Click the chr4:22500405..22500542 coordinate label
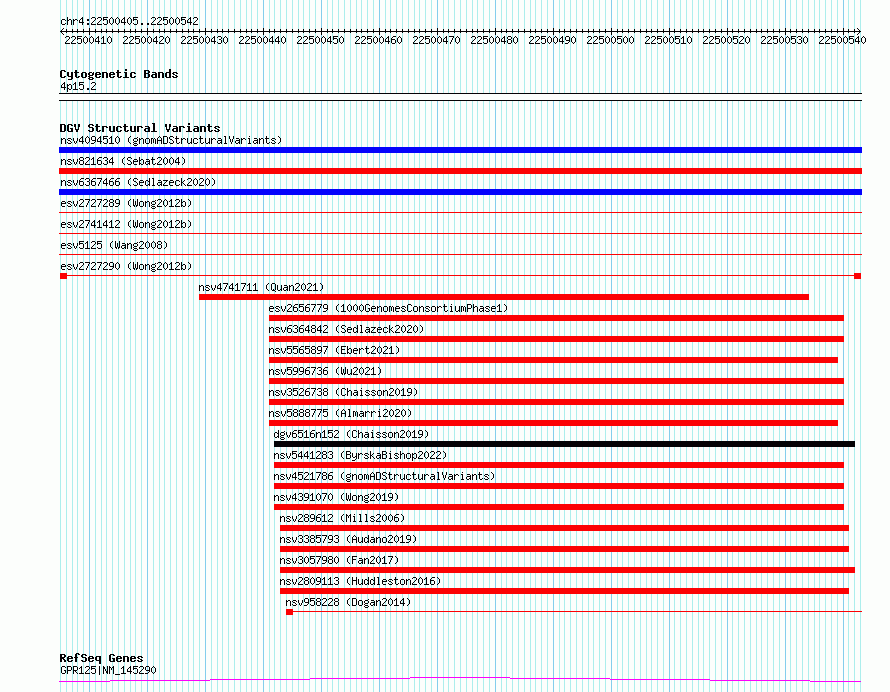Image resolution: width=890 pixels, height=692 pixels. [x=129, y=21]
